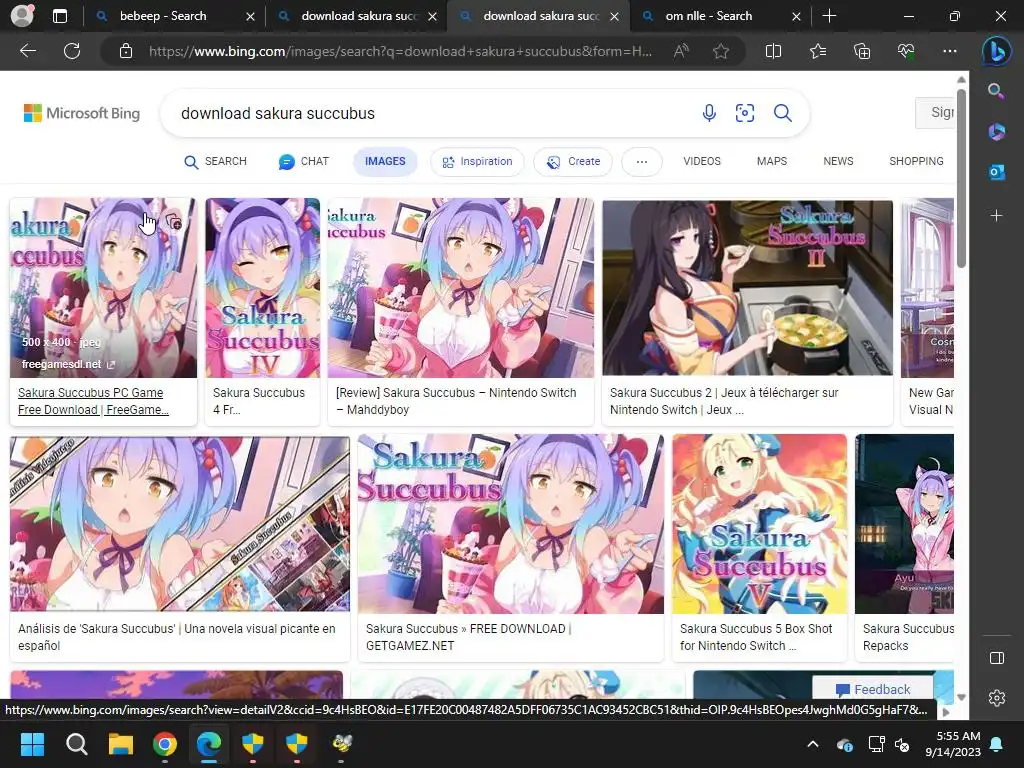The width and height of the screenshot is (1024, 768).
Task: Switch to the om nlle - Search tab
Action: (x=720, y=16)
